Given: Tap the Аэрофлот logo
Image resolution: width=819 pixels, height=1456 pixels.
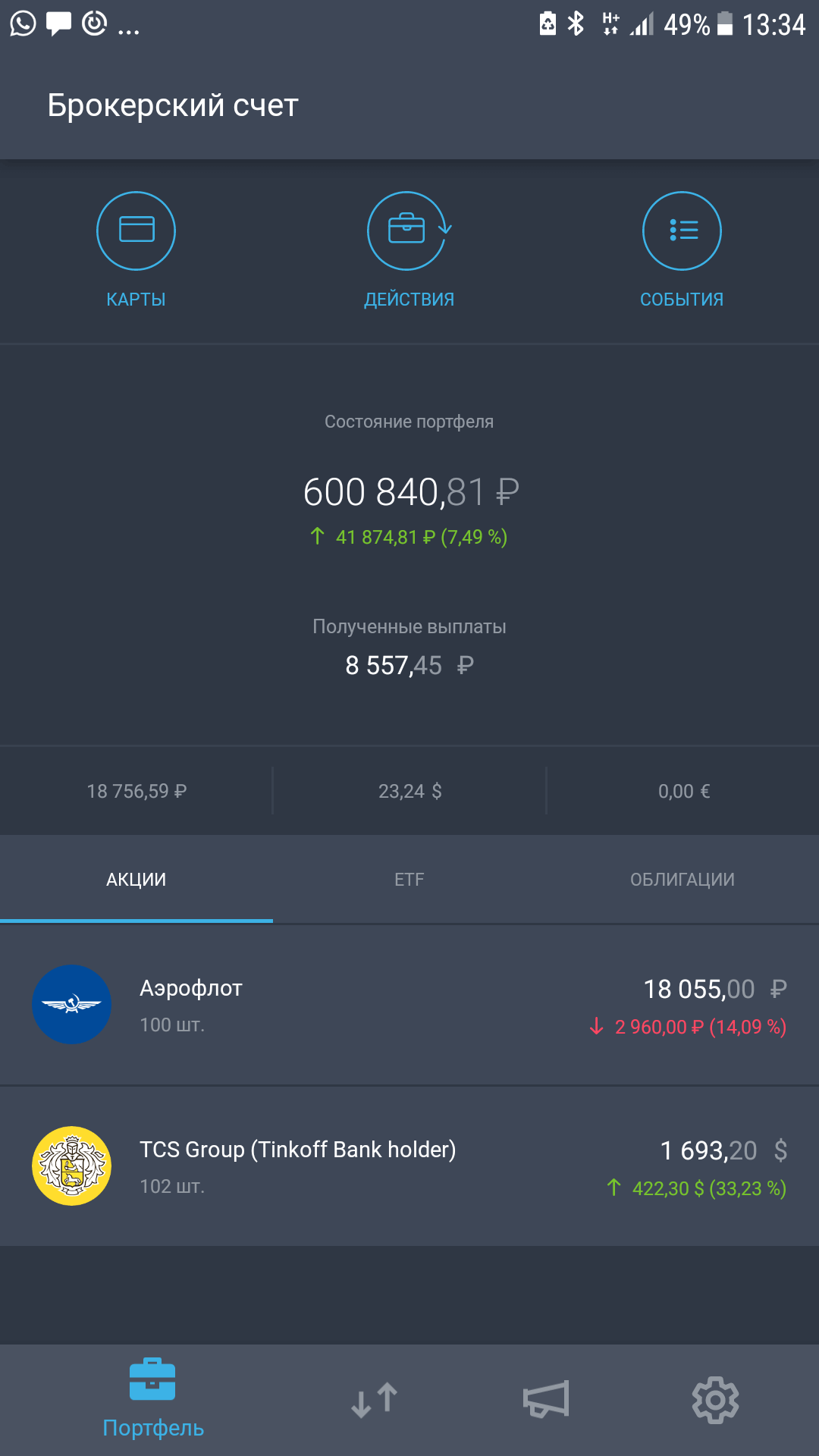Looking at the screenshot, I should point(71,1005).
